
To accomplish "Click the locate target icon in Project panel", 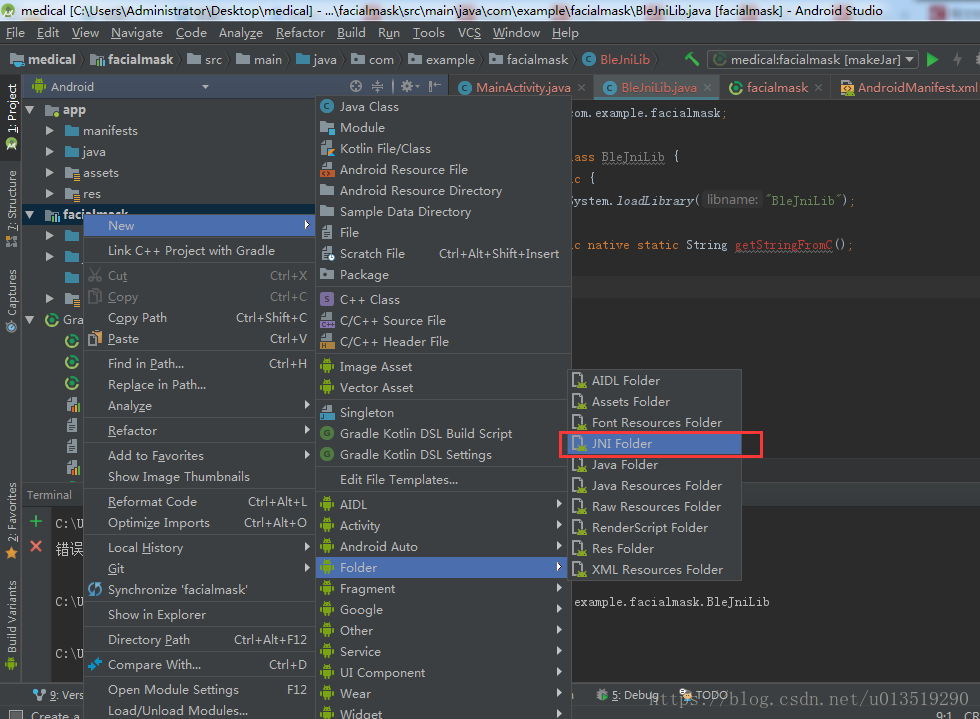I will [356, 86].
